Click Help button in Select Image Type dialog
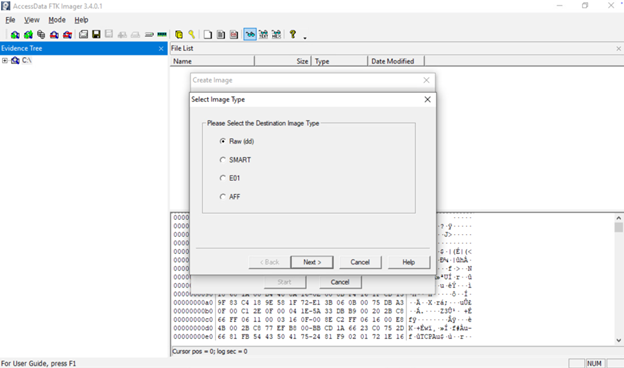The height and width of the screenshot is (368, 624). click(x=409, y=262)
